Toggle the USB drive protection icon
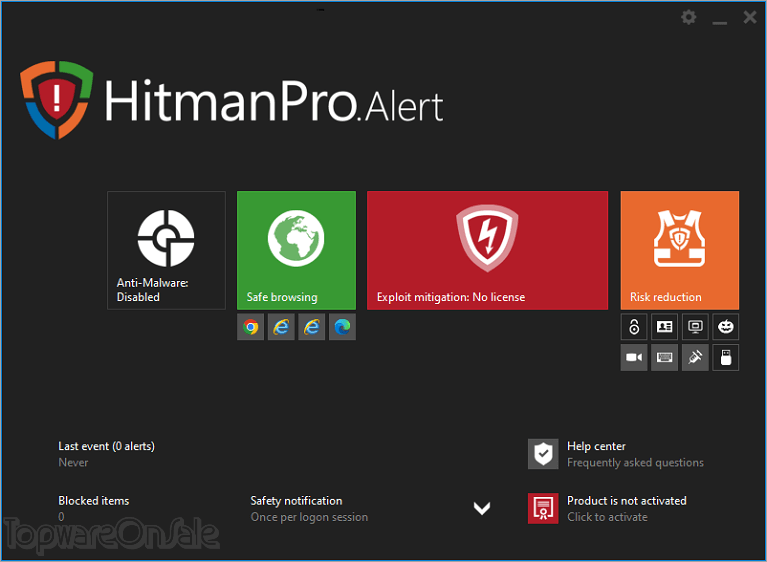This screenshot has width=767, height=562. click(x=725, y=358)
